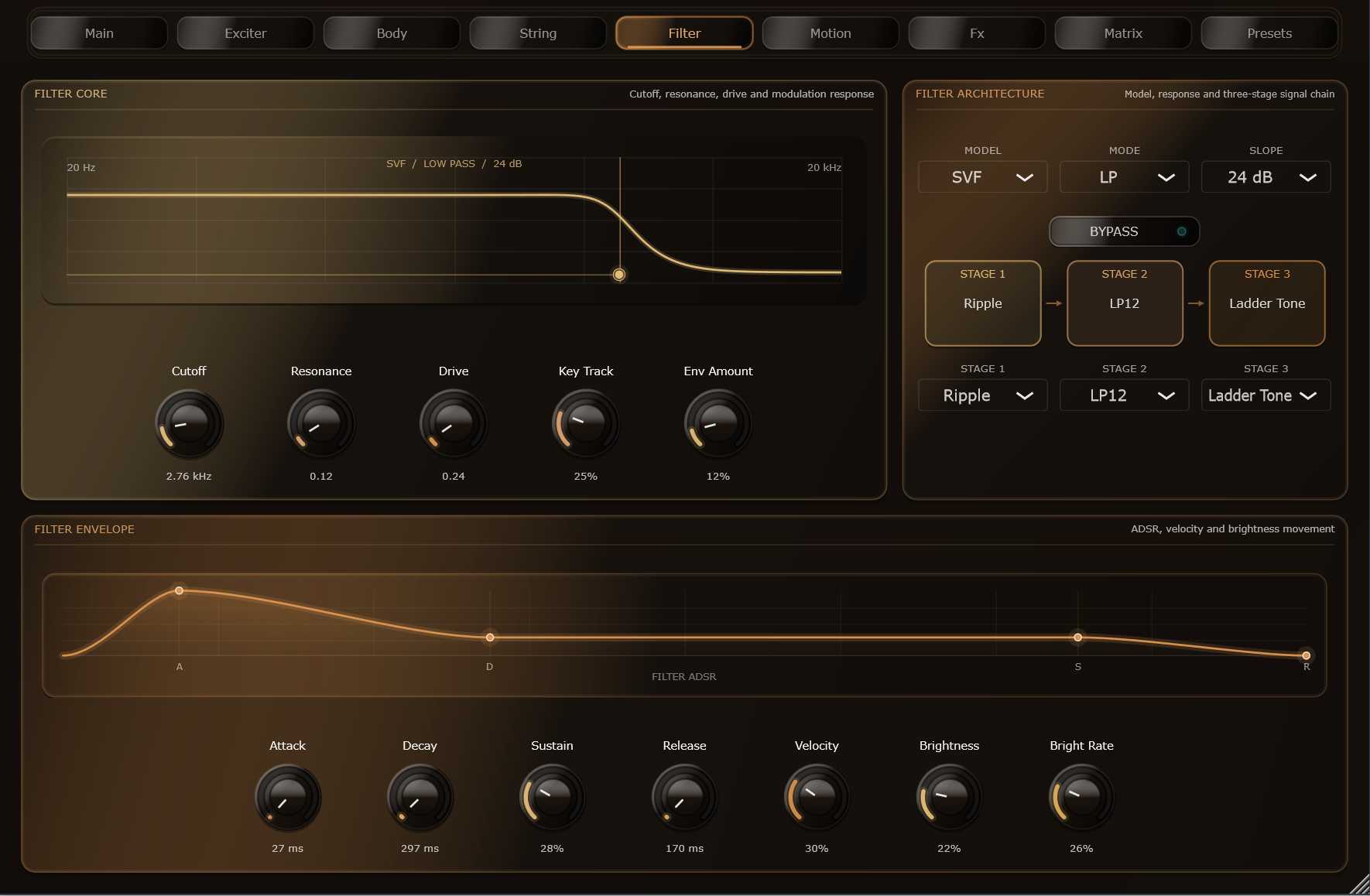Click the decay point on the envelope
The height and width of the screenshot is (896, 1370).
tap(490, 638)
